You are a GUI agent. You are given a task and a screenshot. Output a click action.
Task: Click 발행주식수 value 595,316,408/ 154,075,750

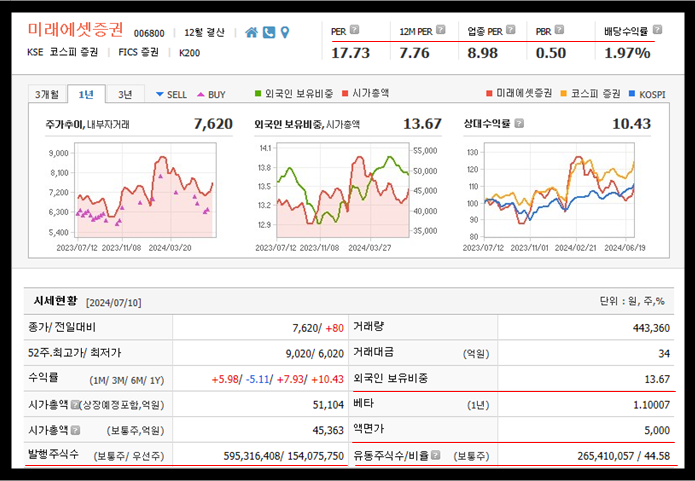(284, 456)
